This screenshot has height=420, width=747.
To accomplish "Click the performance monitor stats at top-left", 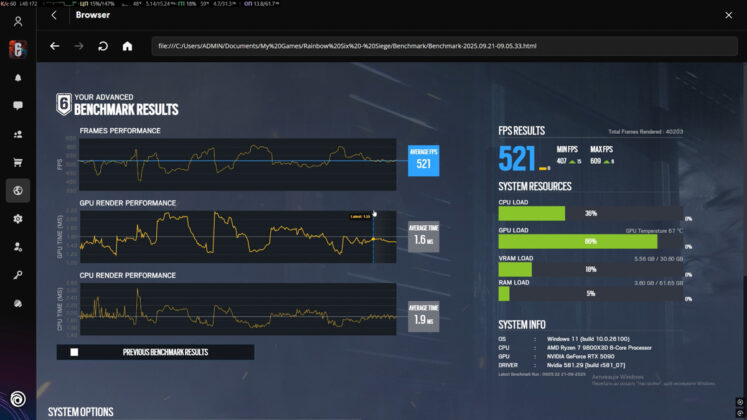I will click(140, 3).
